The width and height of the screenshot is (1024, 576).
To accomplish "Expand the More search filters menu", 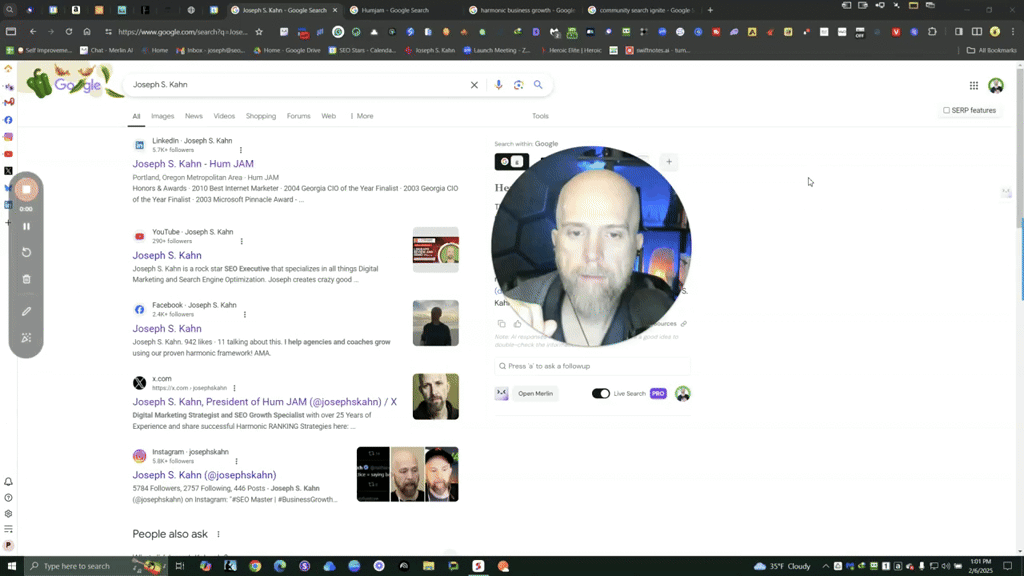I will [x=362, y=116].
